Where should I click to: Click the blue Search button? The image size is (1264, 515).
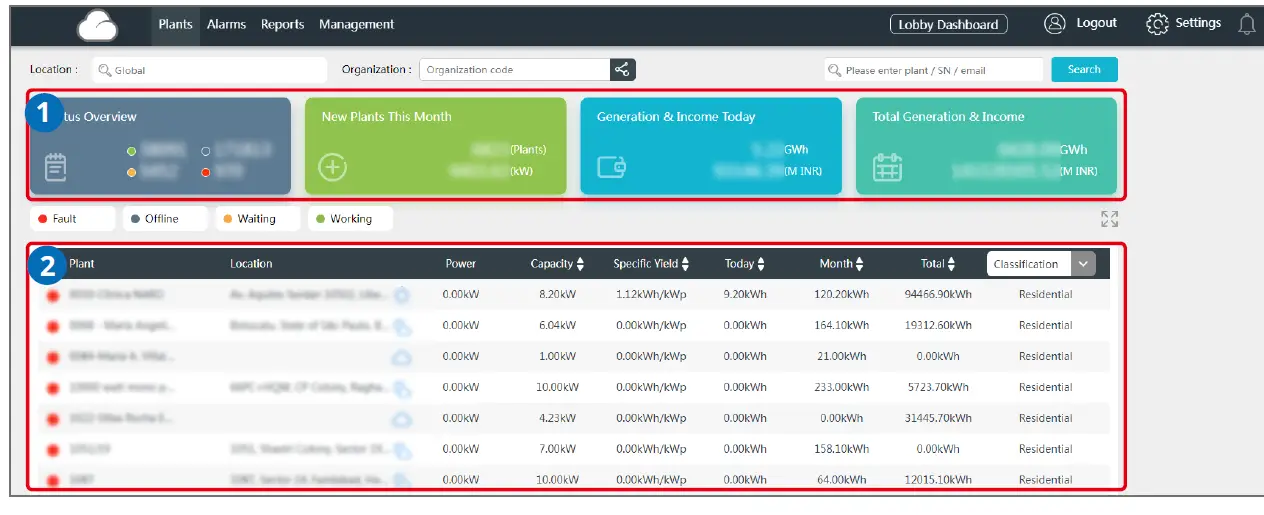(1084, 69)
